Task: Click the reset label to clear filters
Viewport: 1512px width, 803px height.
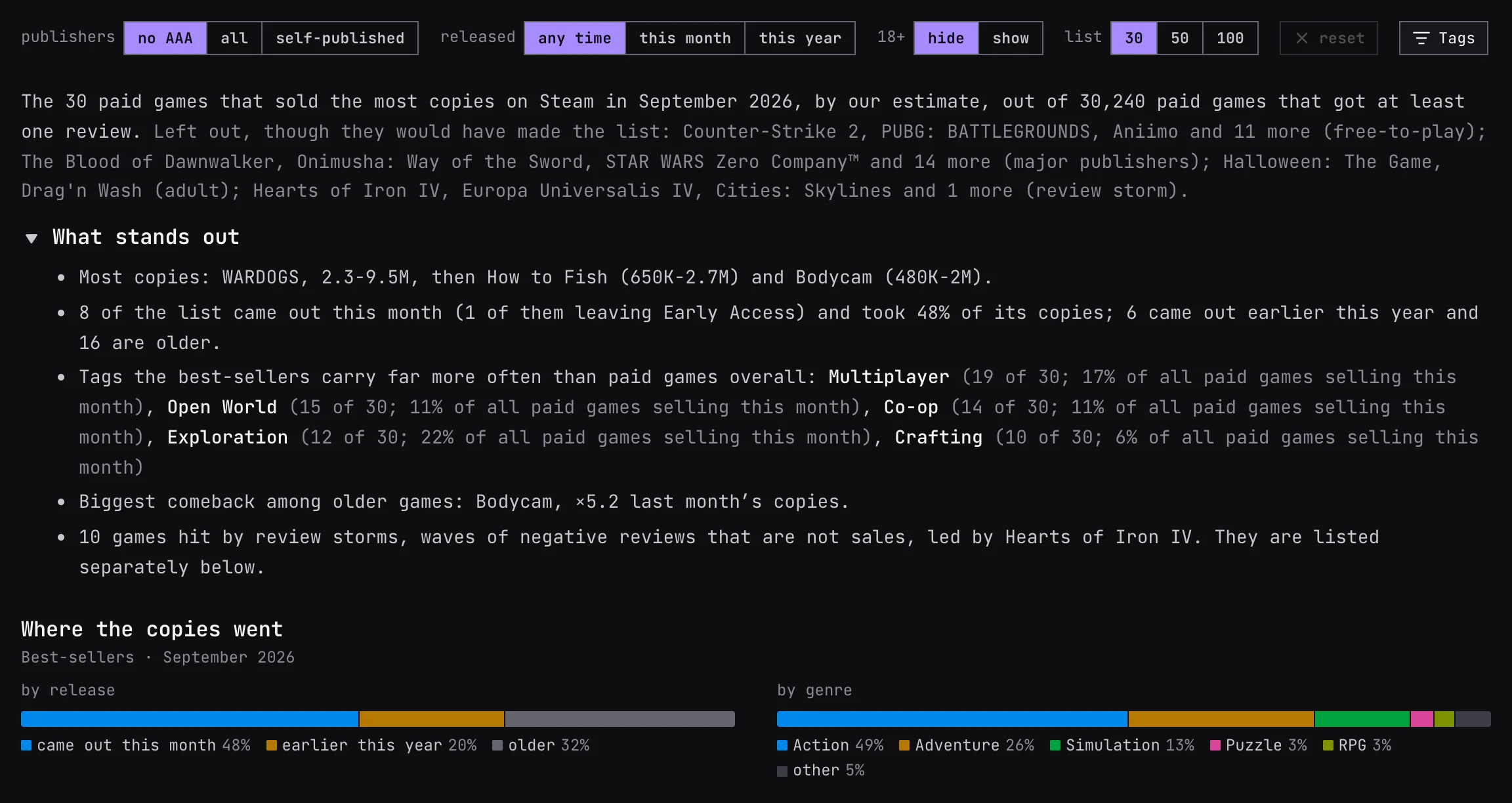Action: (1342, 38)
